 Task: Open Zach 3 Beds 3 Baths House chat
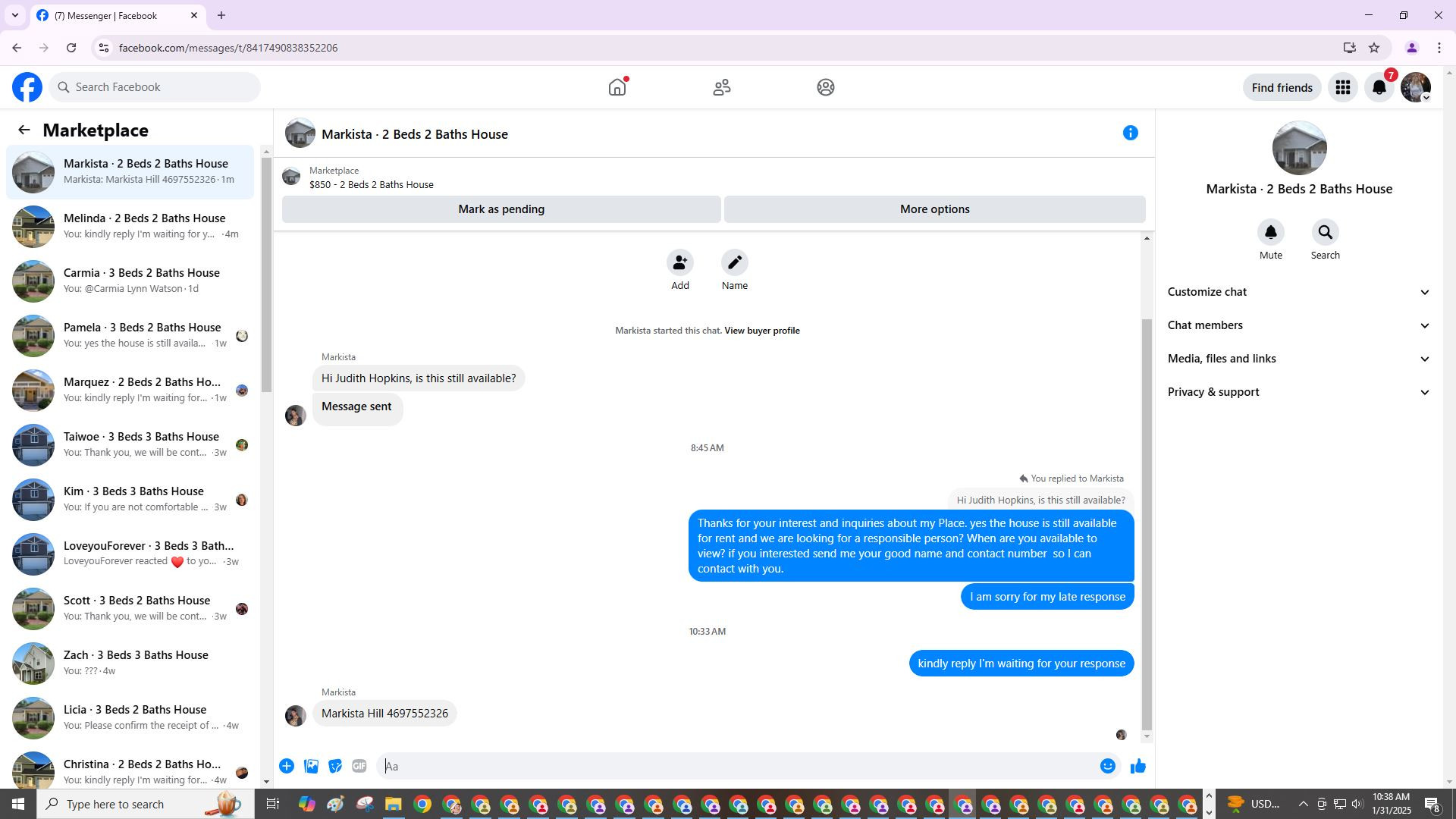tap(130, 664)
